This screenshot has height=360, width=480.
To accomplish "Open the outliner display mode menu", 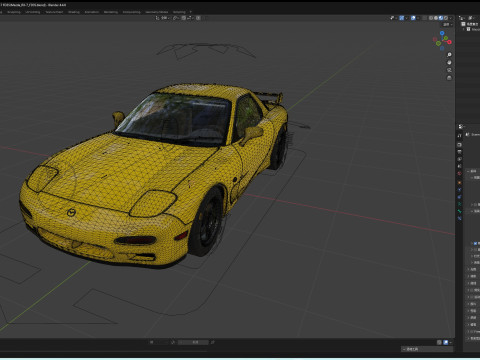I will pos(462,18).
